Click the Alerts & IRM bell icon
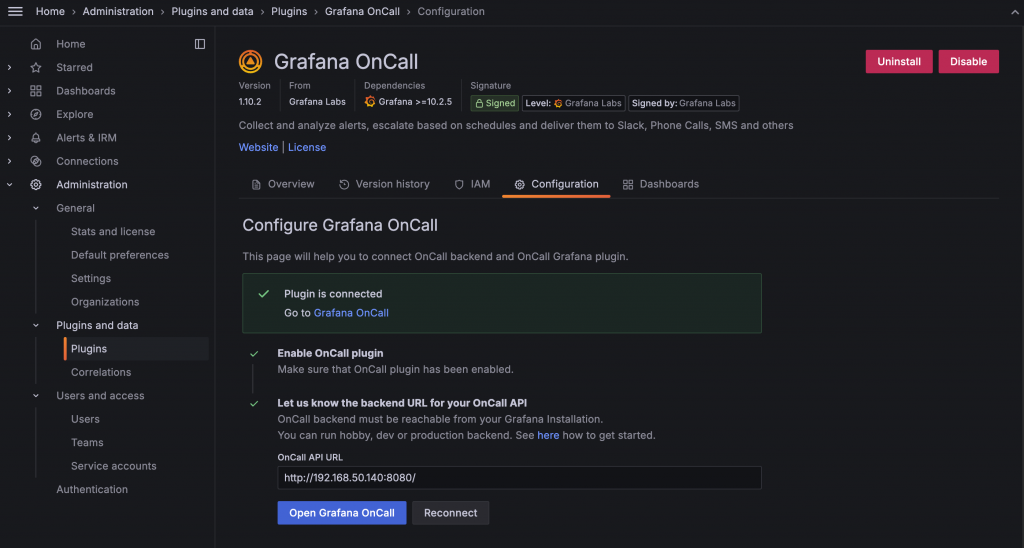The image size is (1024, 548). tap(36, 138)
